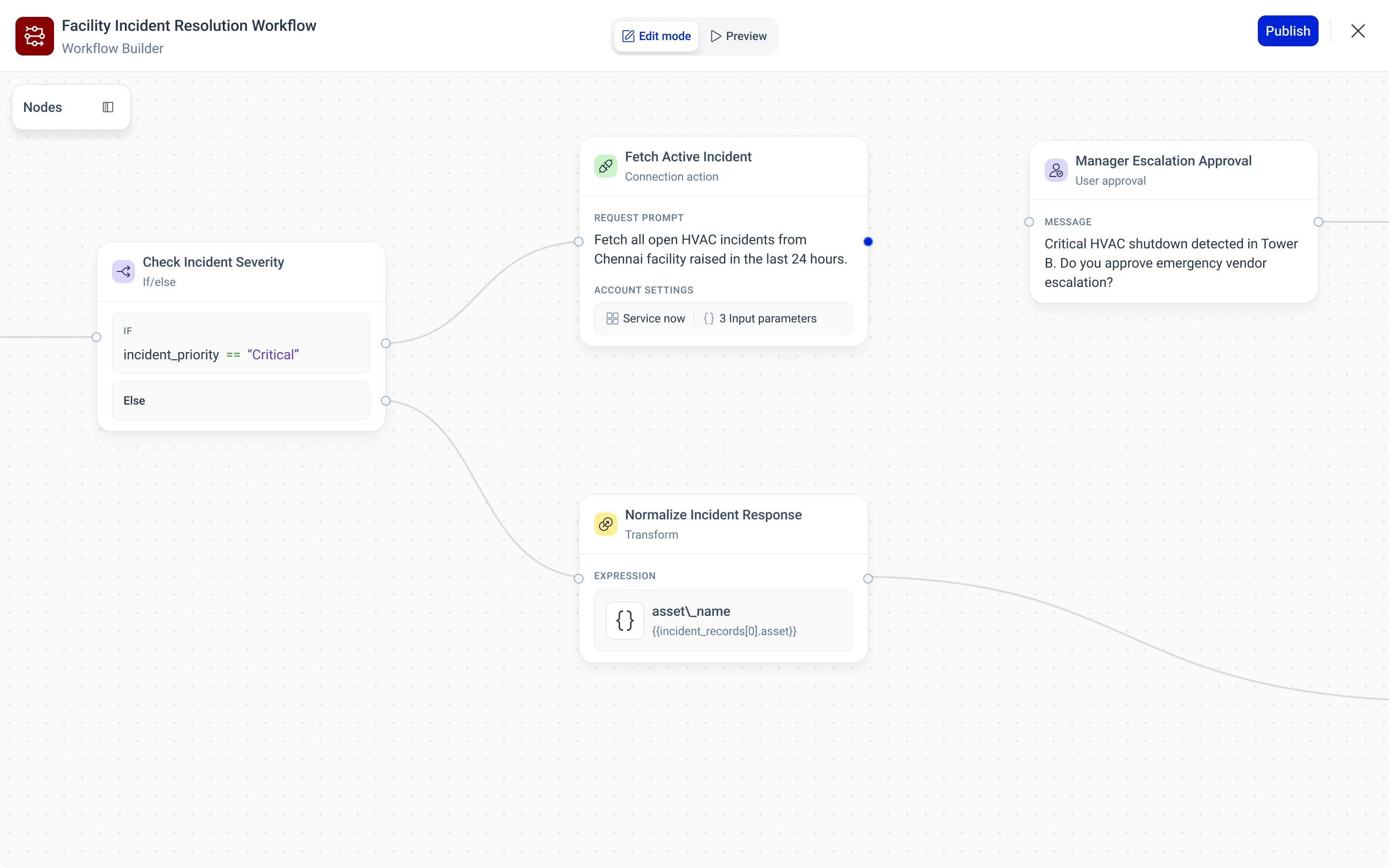
Task: Switch to Preview tab
Action: pyautogui.click(x=738, y=36)
